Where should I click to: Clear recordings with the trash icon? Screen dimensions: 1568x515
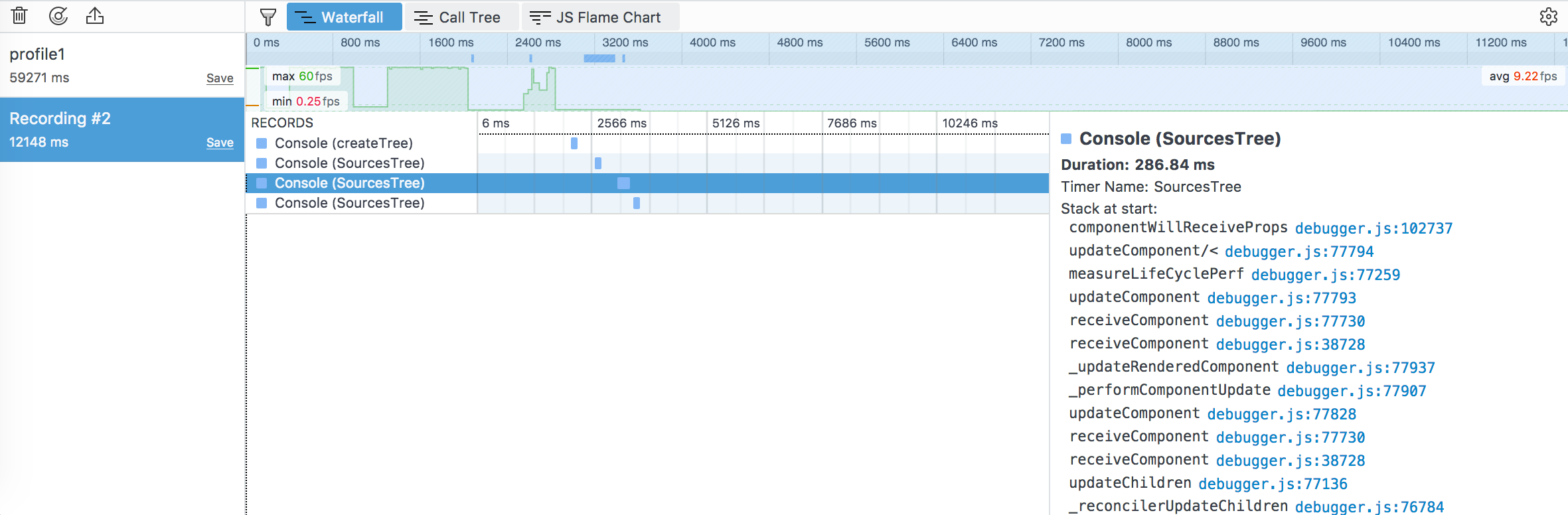[x=20, y=16]
